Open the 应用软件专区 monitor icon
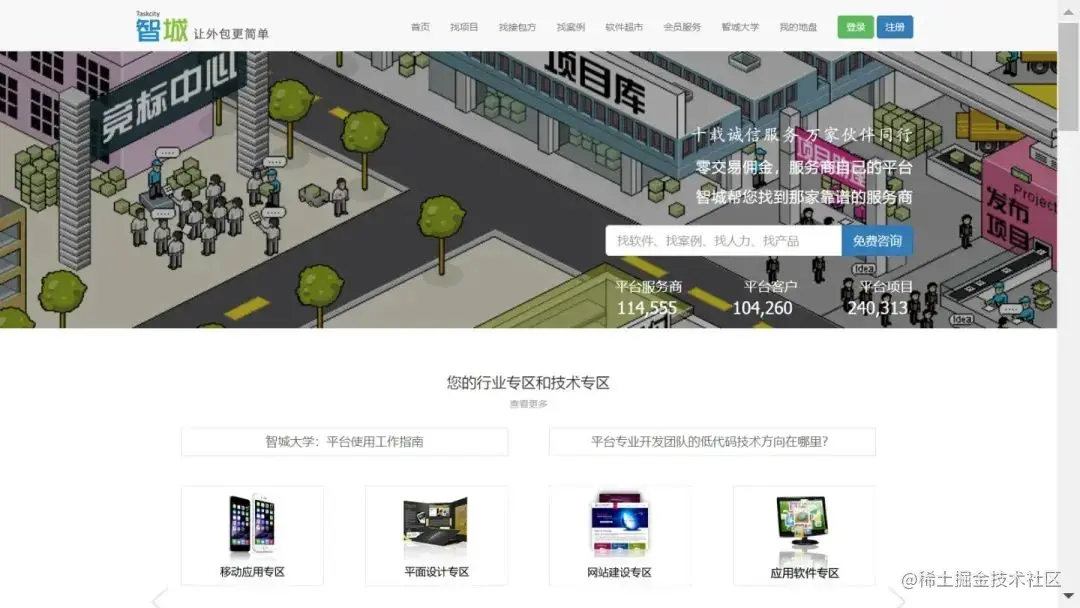Screen dimensions: 1080x608 coord(803,521)
